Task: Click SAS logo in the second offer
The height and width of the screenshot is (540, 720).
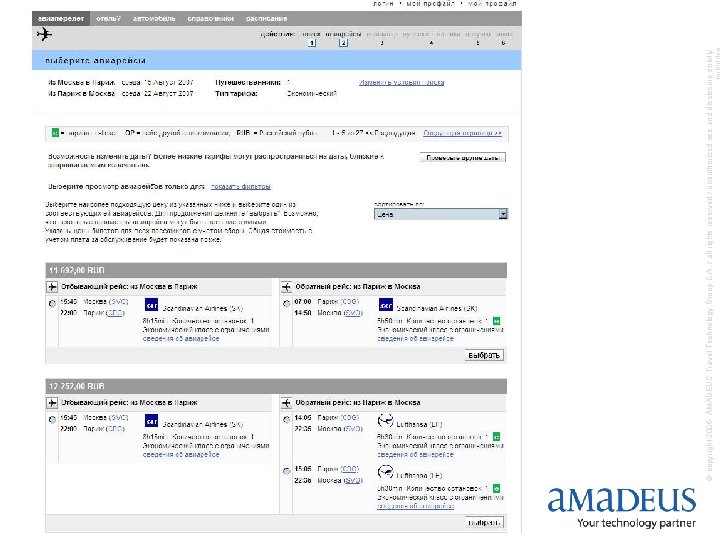Action: (x=151, y=421)
